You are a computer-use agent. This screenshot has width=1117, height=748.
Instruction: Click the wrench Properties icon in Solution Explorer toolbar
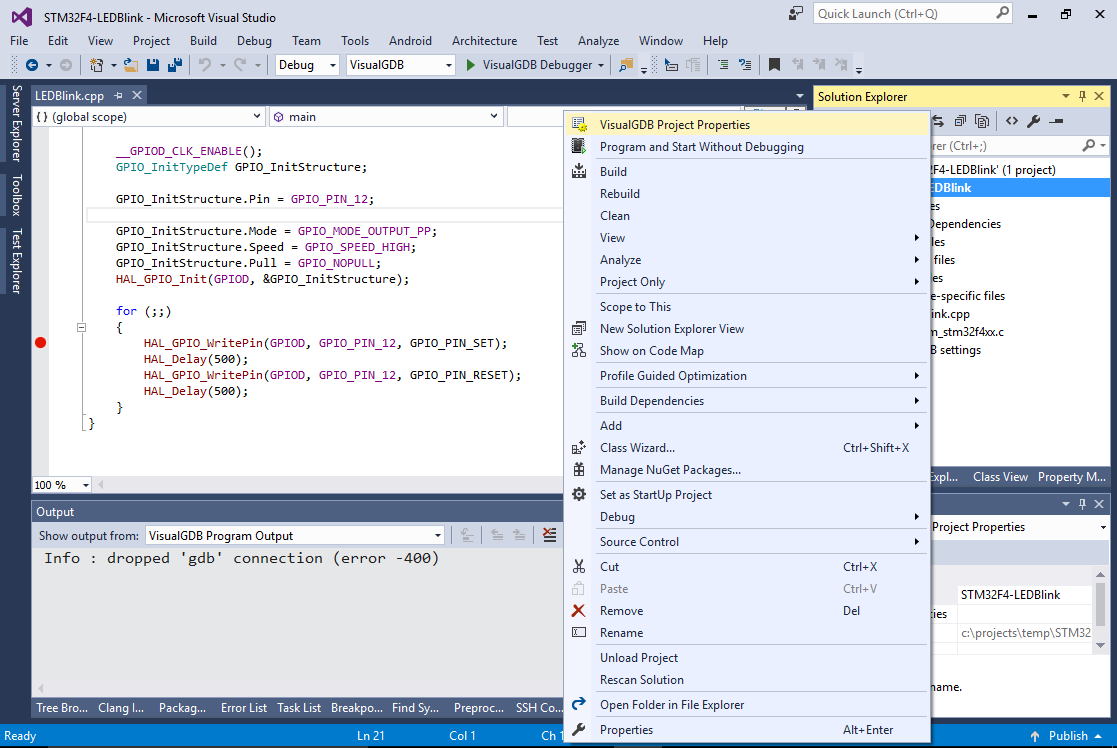coord(1034,121)
